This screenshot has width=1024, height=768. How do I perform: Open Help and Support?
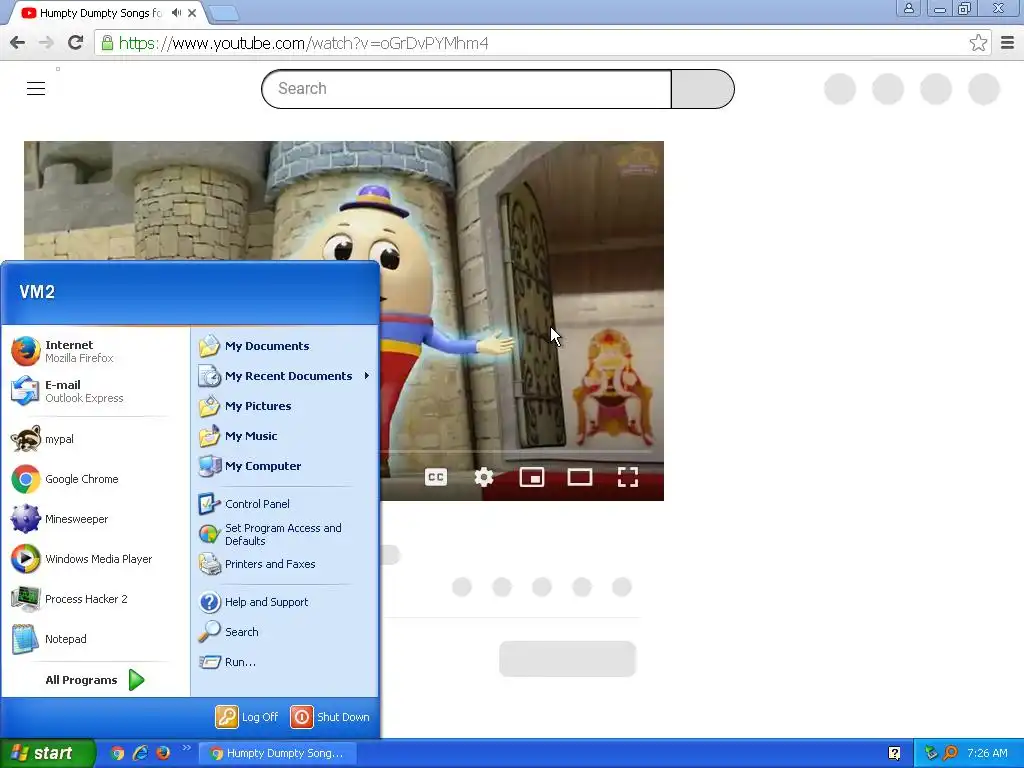[285, 602]
